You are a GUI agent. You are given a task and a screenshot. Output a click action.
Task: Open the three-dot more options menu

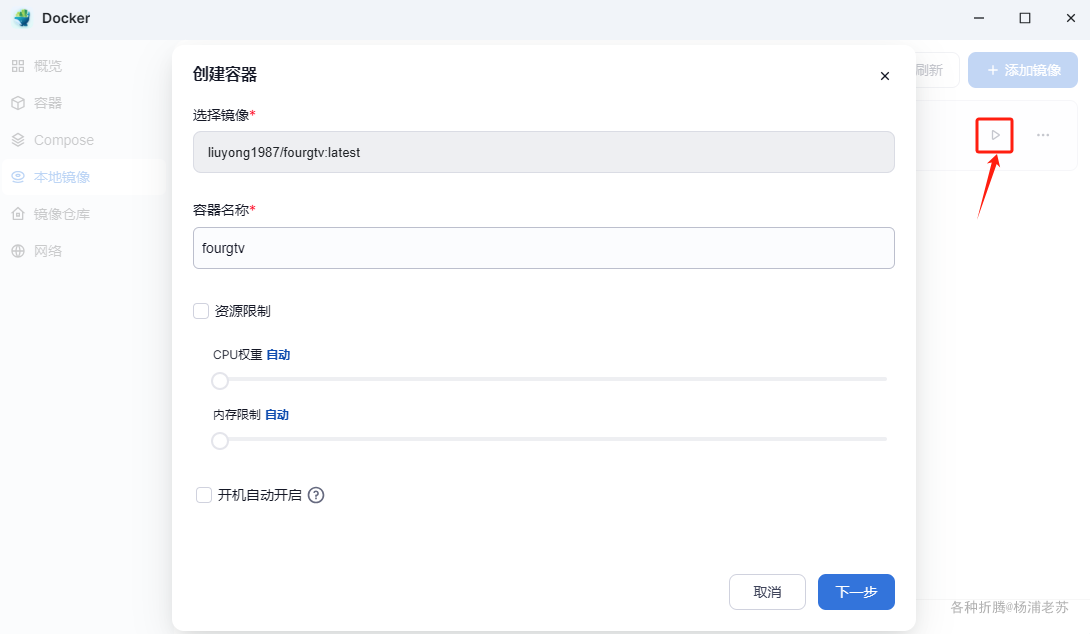point(1043,135)
